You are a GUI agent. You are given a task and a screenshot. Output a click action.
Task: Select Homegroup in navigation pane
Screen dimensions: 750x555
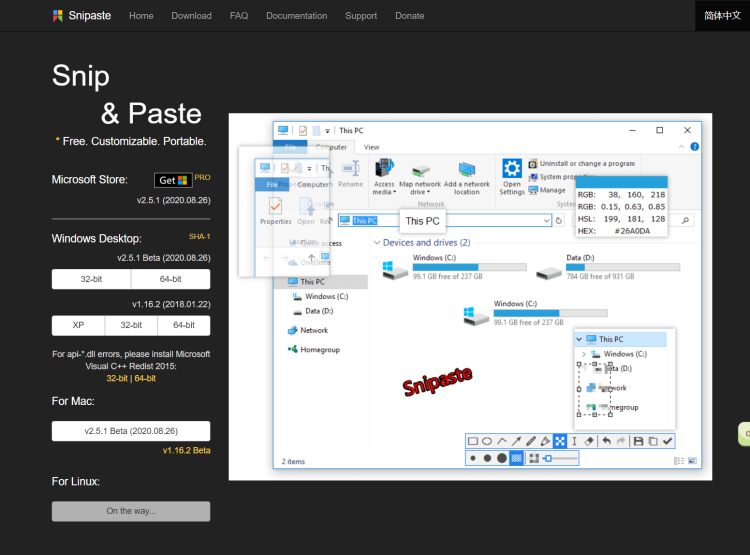(314, 350)
